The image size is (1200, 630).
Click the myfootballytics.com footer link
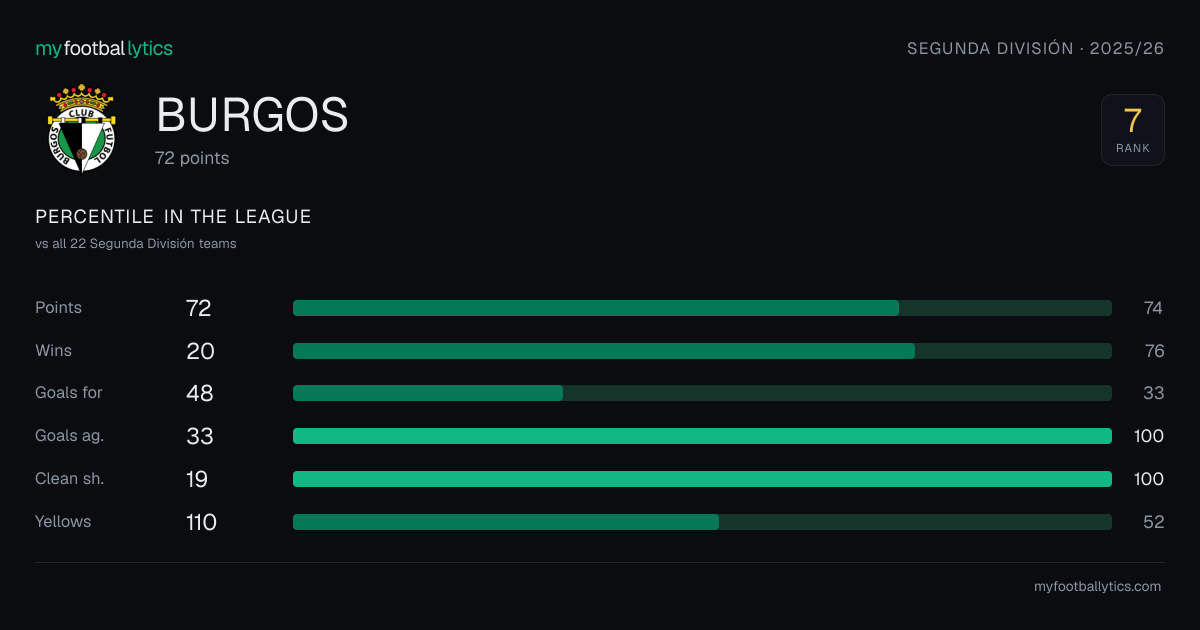coord(1097,587)
